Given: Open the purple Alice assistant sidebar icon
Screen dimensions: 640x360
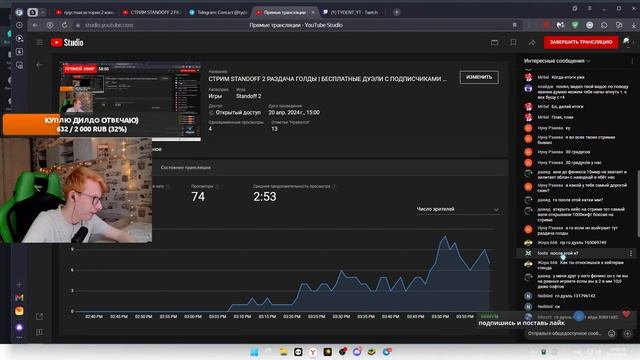Looking at the screenshot, I should point(19,327).
